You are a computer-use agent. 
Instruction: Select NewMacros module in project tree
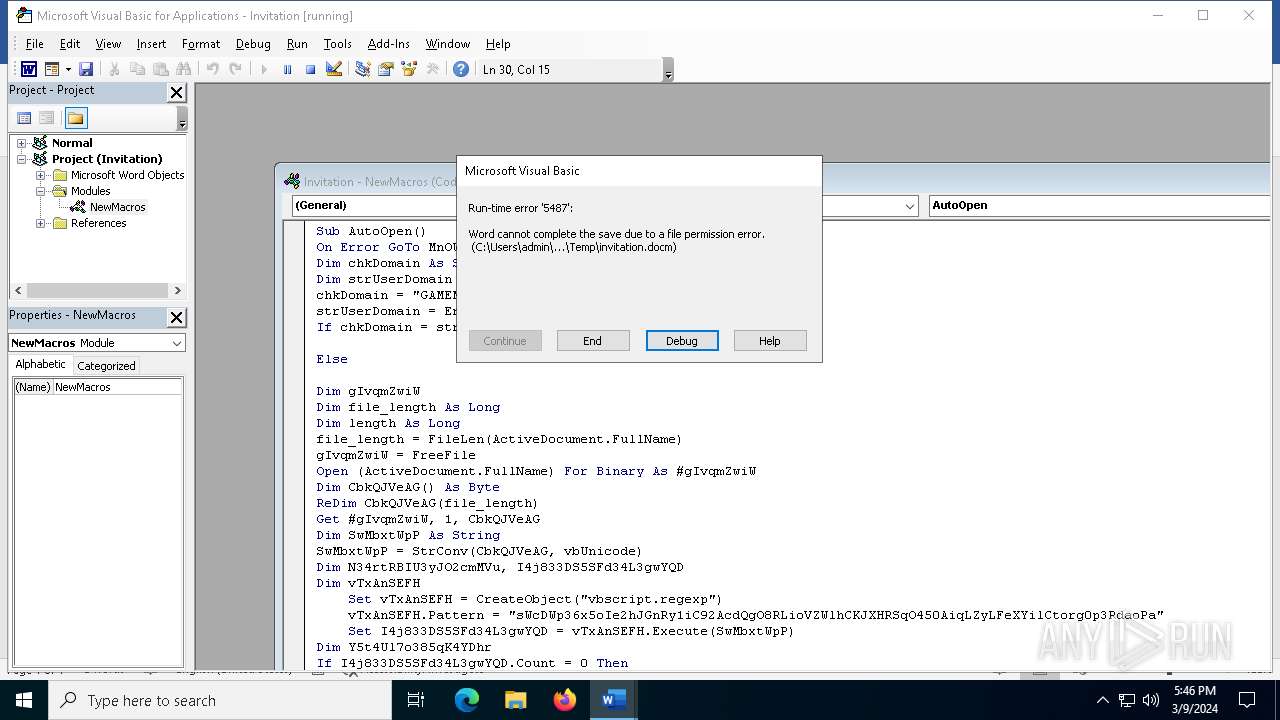(117, 207)
